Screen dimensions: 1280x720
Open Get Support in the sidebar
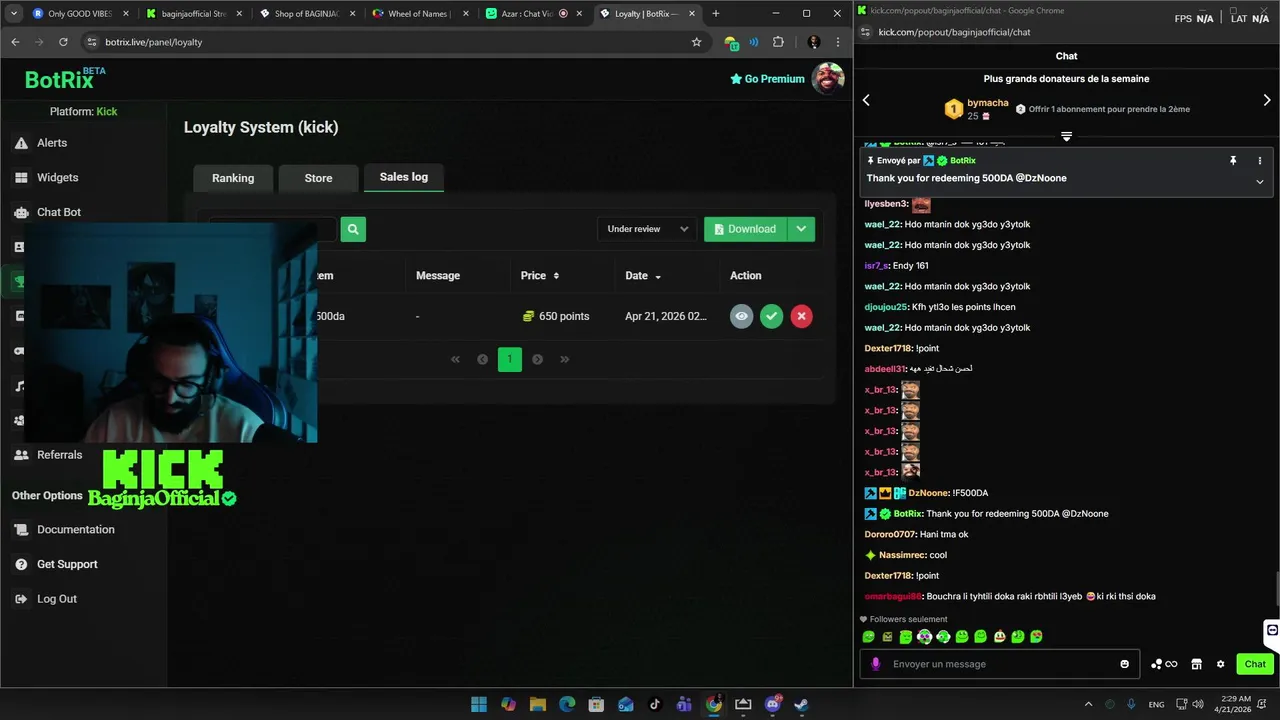click(56, 564)
